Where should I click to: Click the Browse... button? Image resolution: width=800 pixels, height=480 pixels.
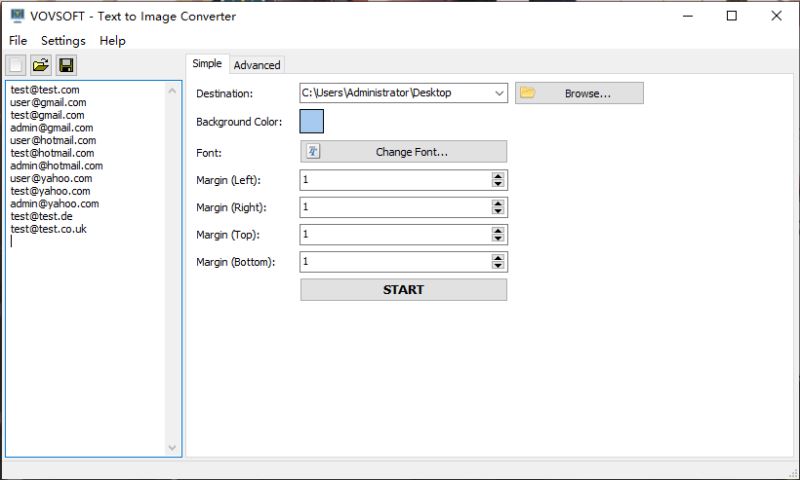tap(579, 93)
